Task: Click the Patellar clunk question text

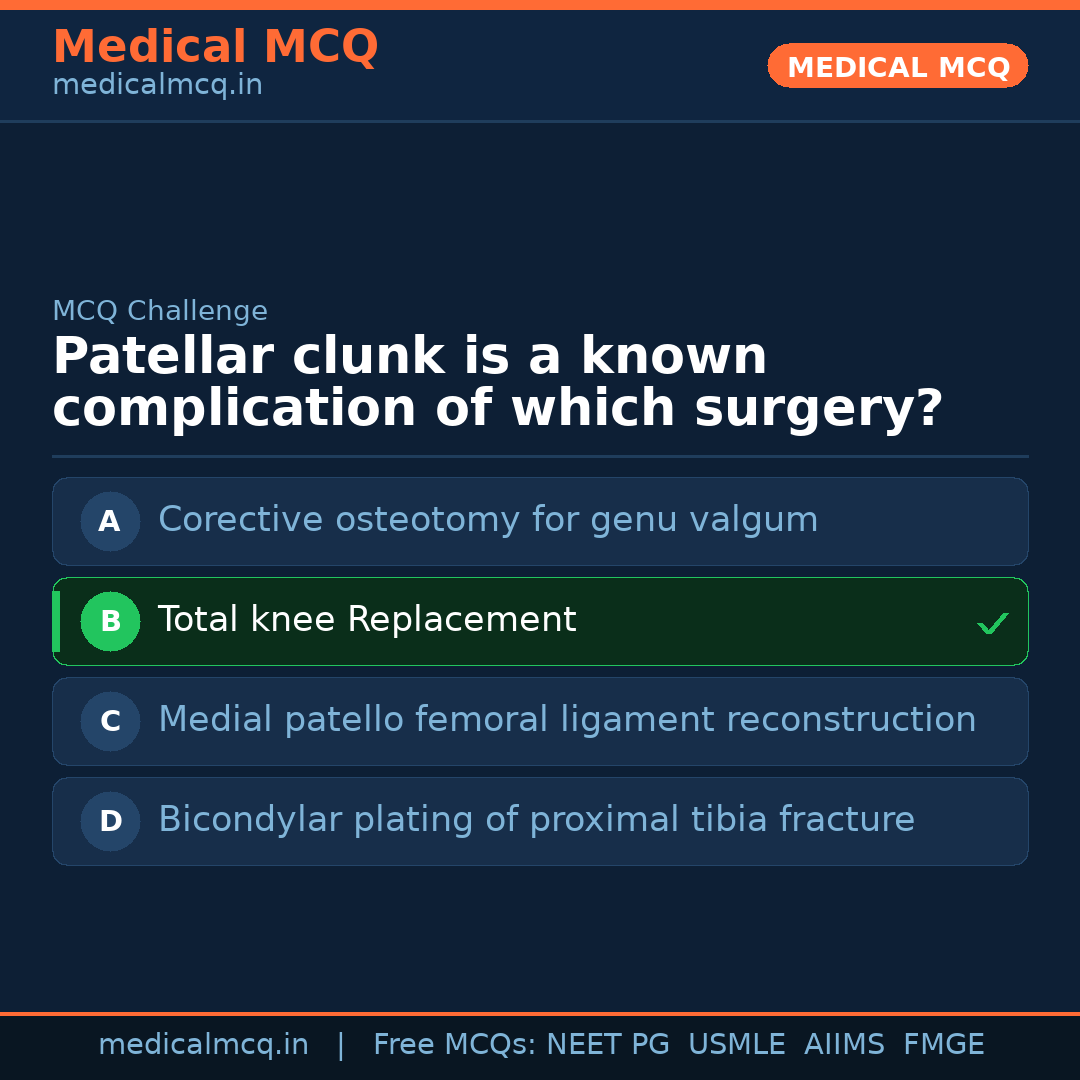Action: (497, 383)
